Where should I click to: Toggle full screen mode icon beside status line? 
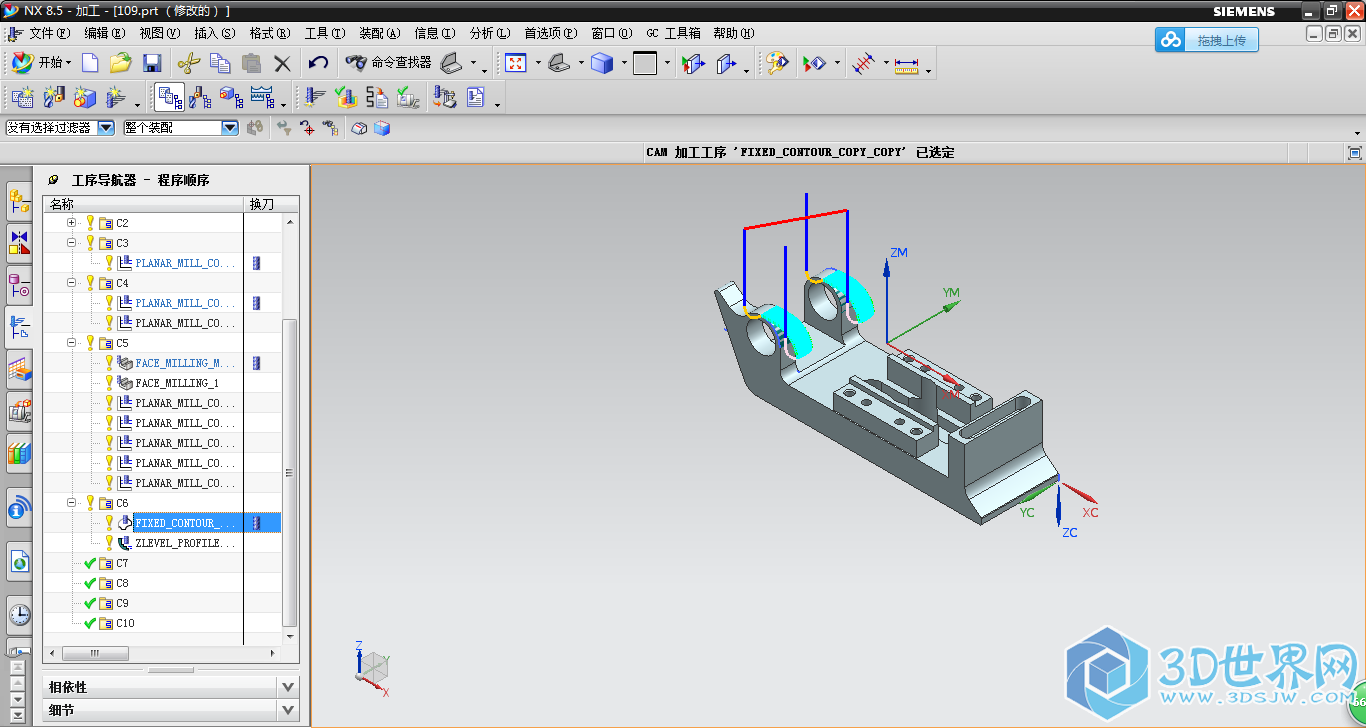(x=1355, y=153)
